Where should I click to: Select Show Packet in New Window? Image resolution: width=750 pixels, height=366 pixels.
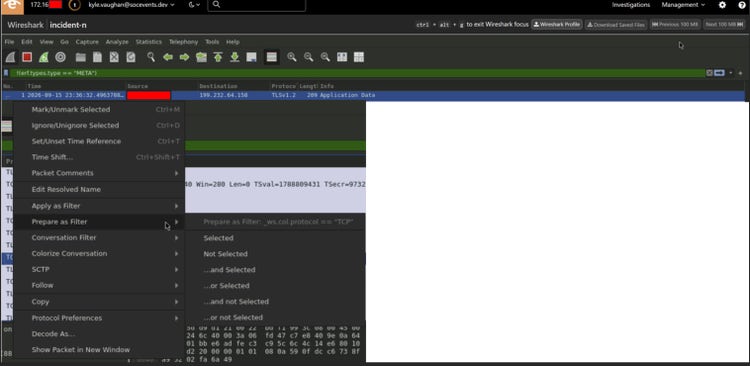99,350
